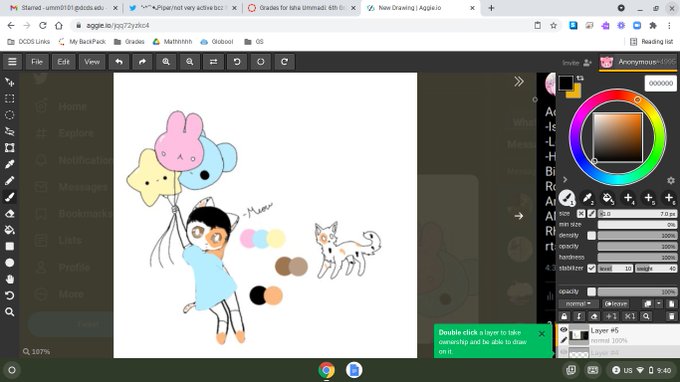Flip the view horizontally with arrows icon
The width and height of the screenshot is (680, 382).
pos(213,62)
